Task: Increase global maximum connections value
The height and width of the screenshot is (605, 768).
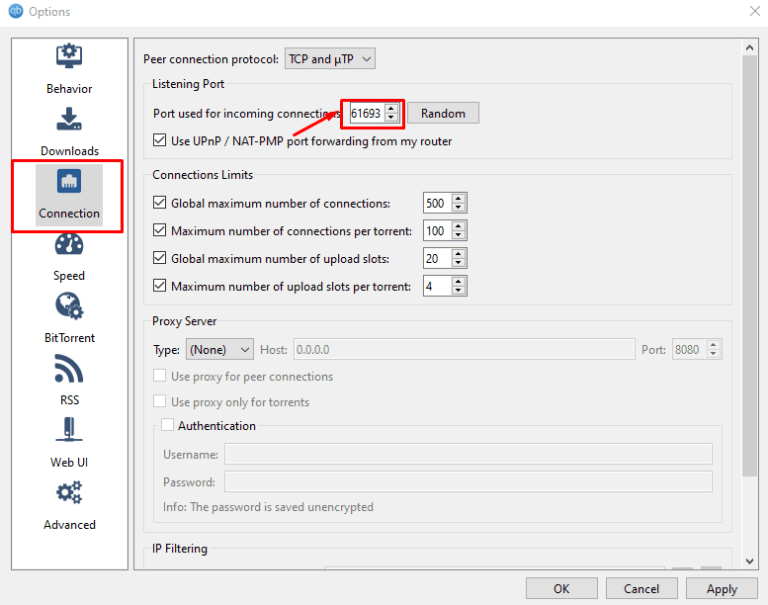Action: tap(458, 198)
